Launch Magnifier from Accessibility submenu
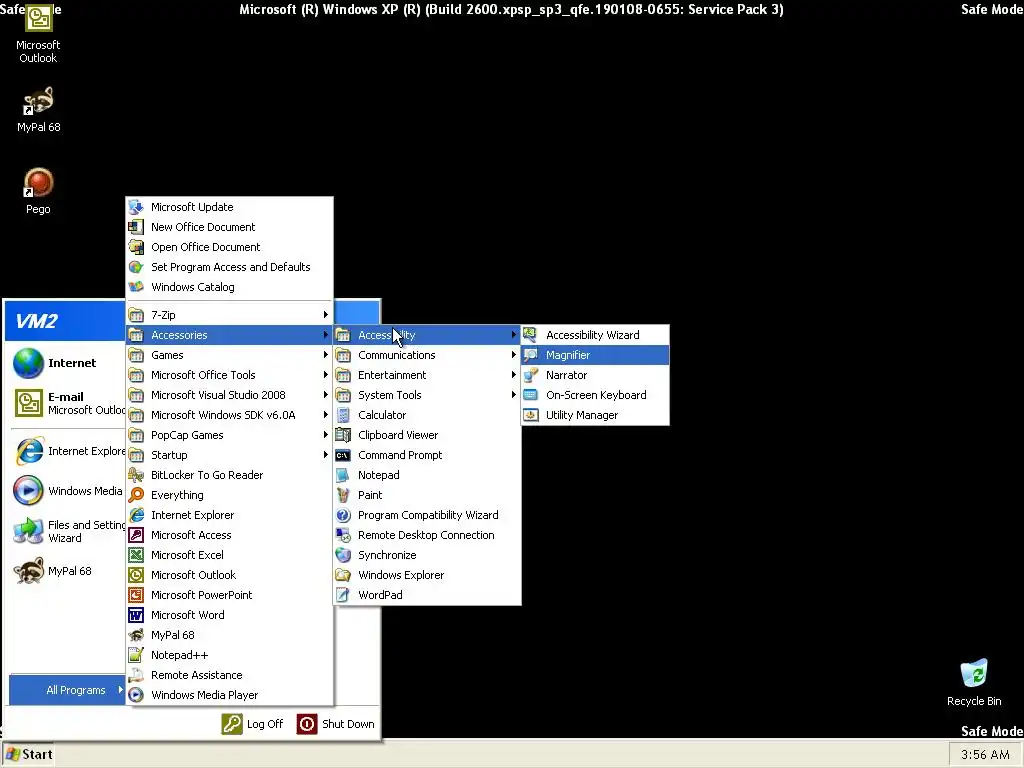The width and height of the screenshot is (1024, 768). pos(595,355)
